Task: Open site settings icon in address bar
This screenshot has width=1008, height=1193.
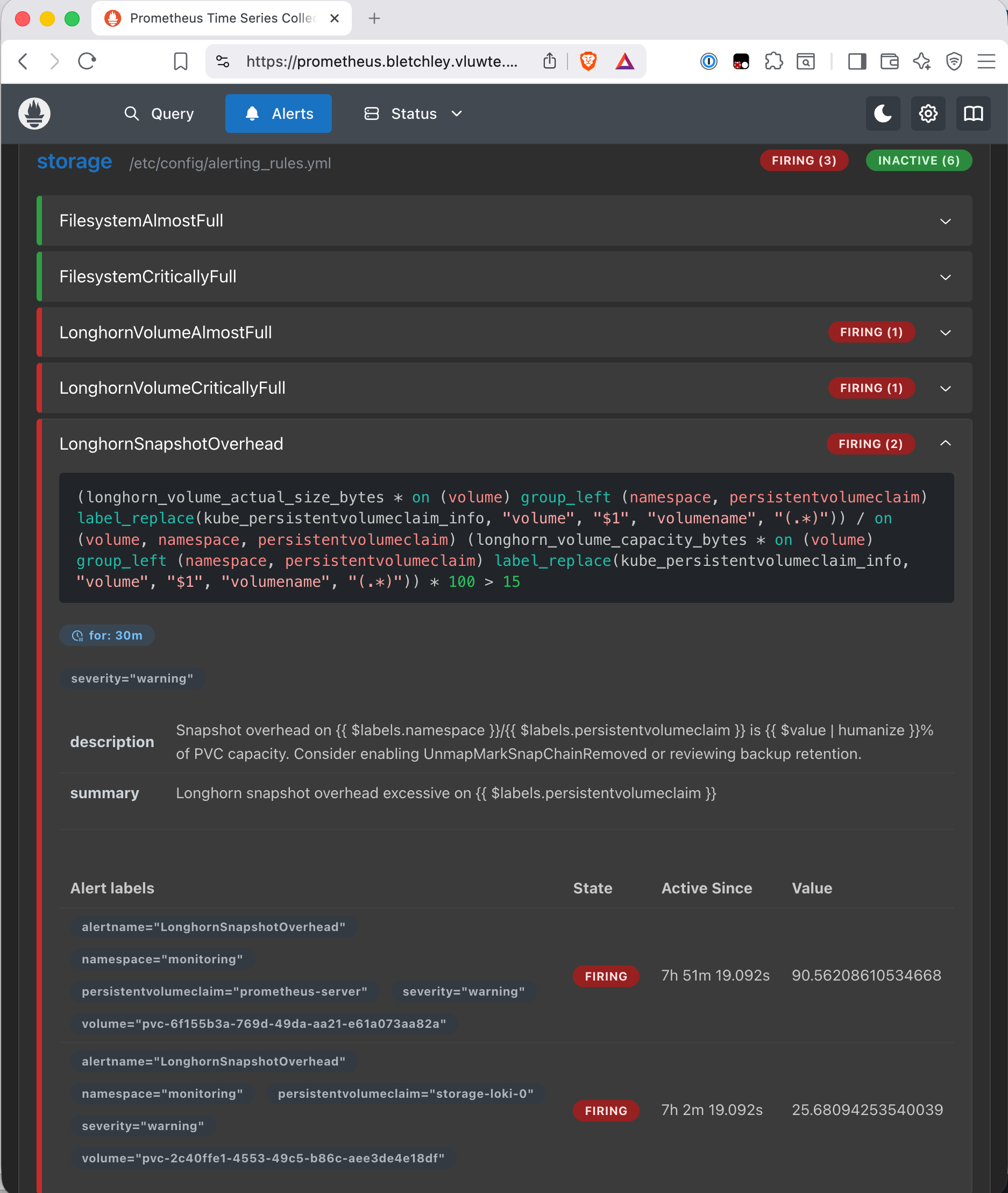Action: [223, 61]
